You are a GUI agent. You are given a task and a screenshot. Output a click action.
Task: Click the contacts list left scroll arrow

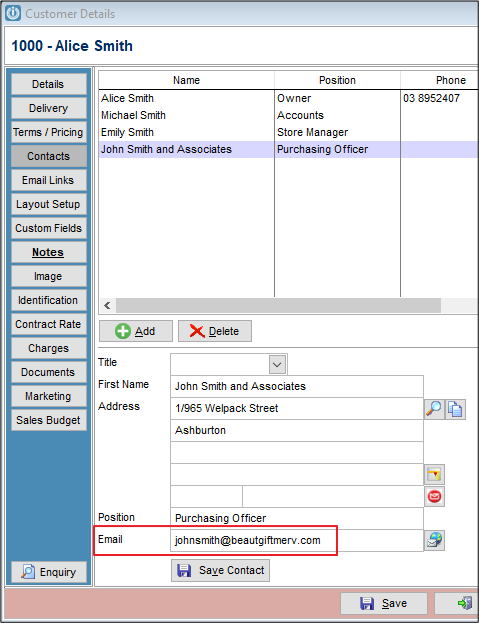(107, 305)
